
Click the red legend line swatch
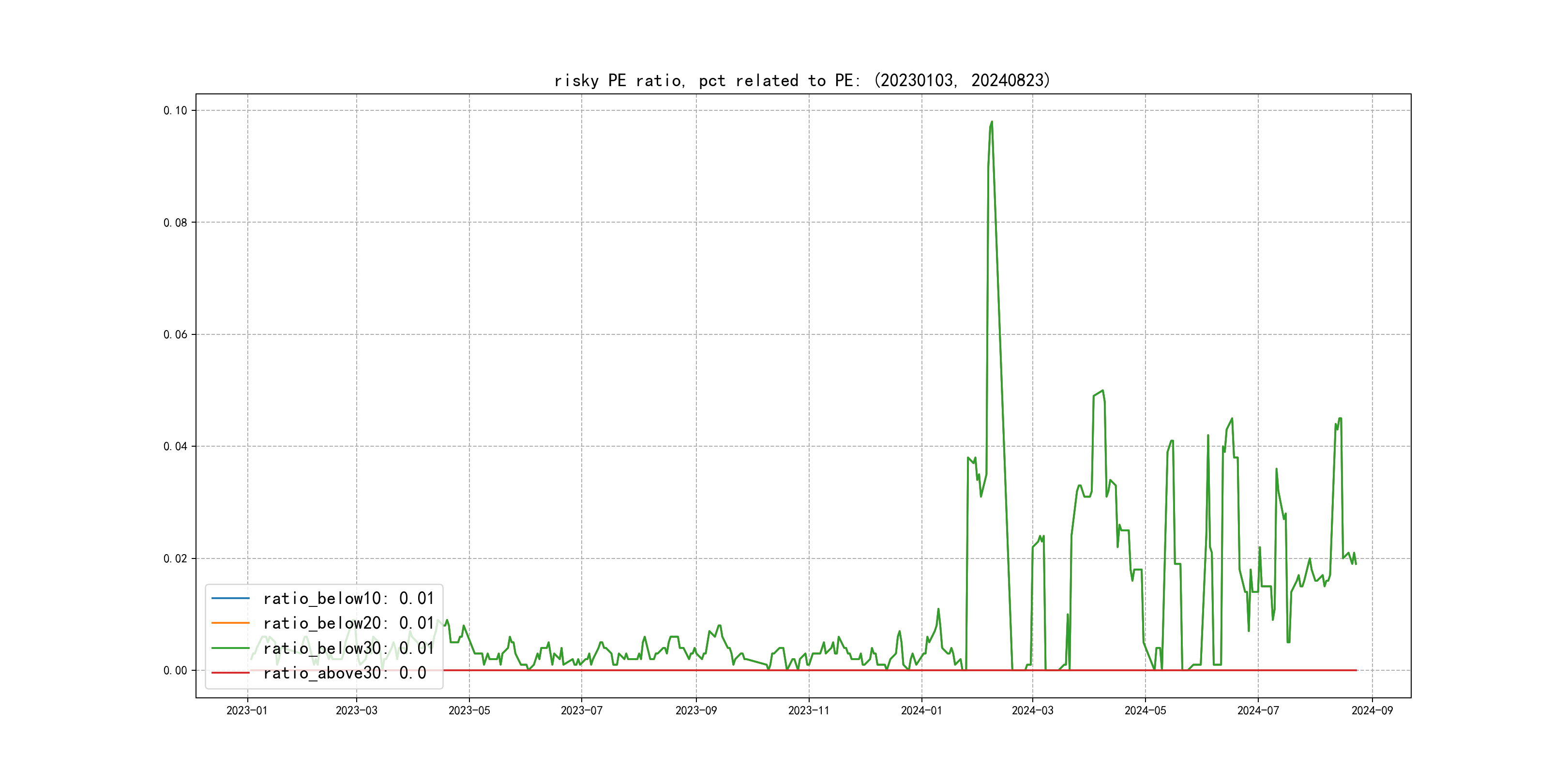(x=230, y=673)
